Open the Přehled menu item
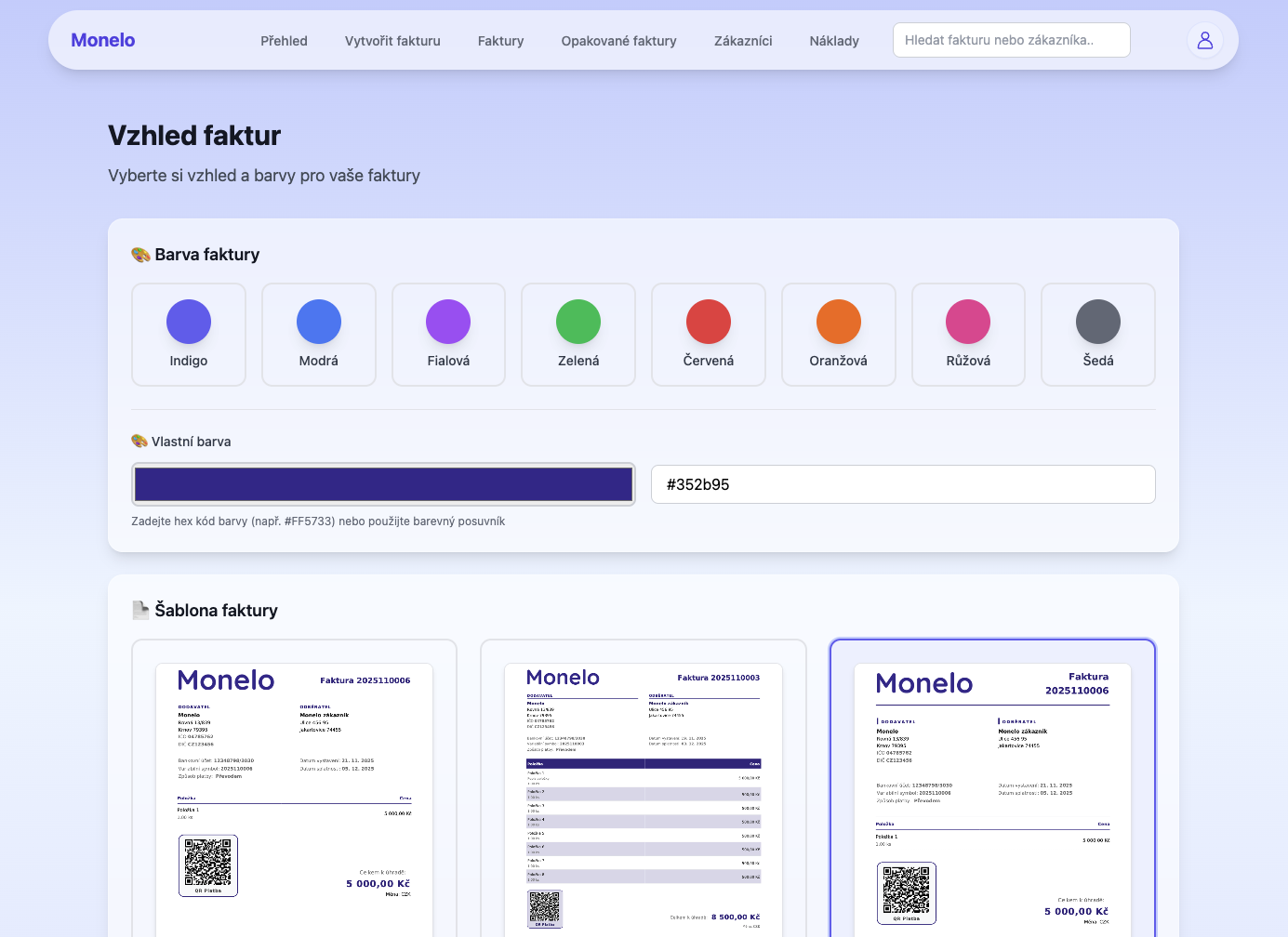The height and width of the screenshot is (937, 1288). [x=284, y=41]
